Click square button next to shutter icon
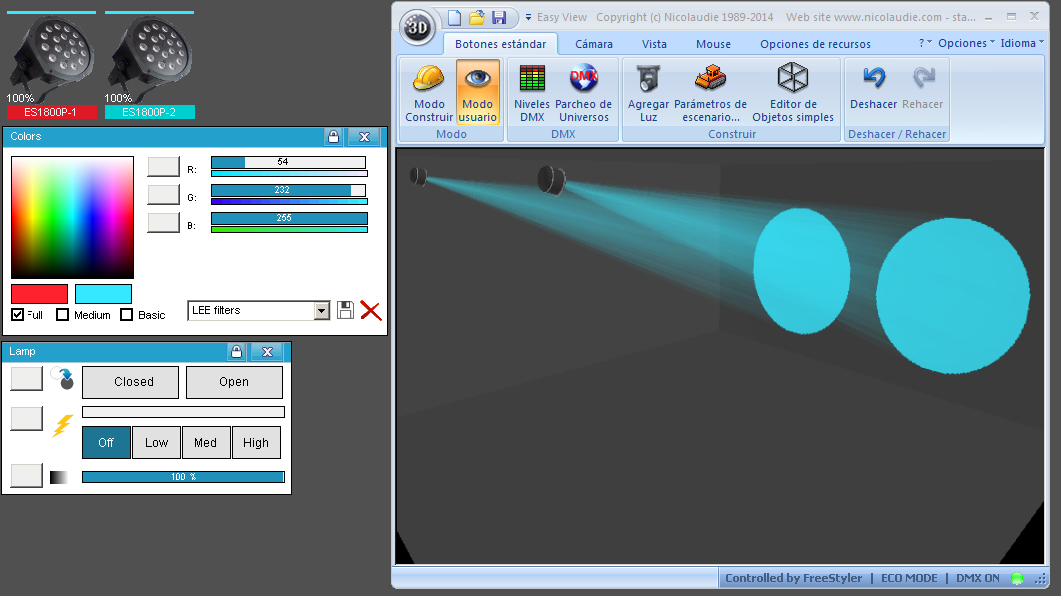 [x=26, y=378]
